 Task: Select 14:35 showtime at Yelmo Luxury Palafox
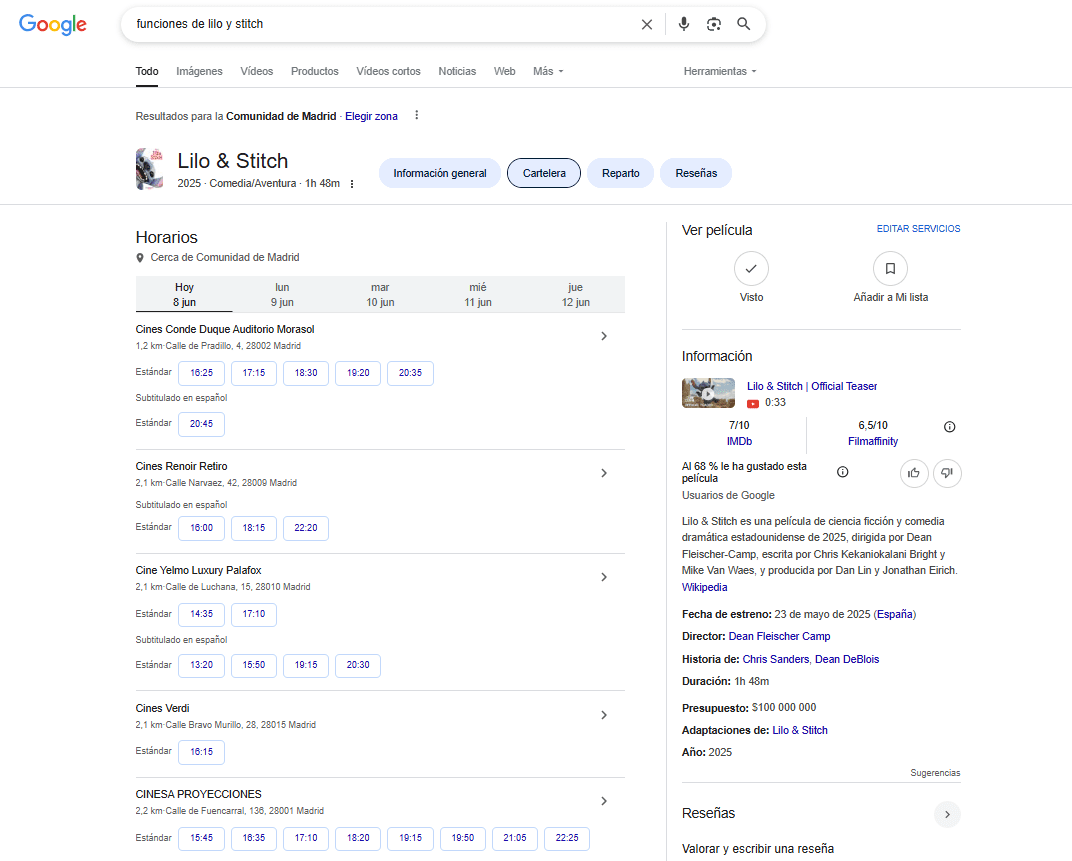(201, 614)
